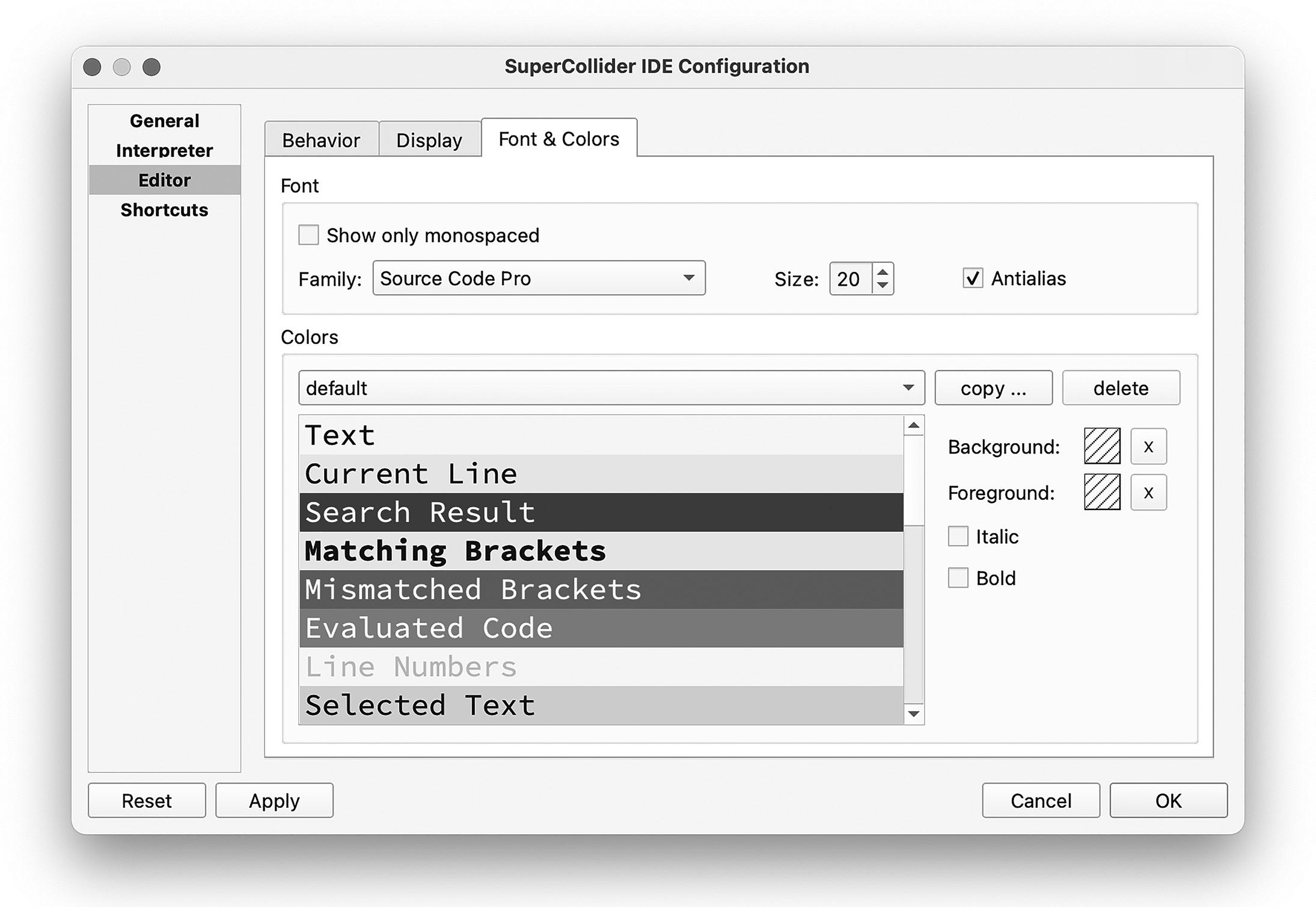
Task: Open the Background color swatch
Action: pyautogui.click(x=1101, y=446)
